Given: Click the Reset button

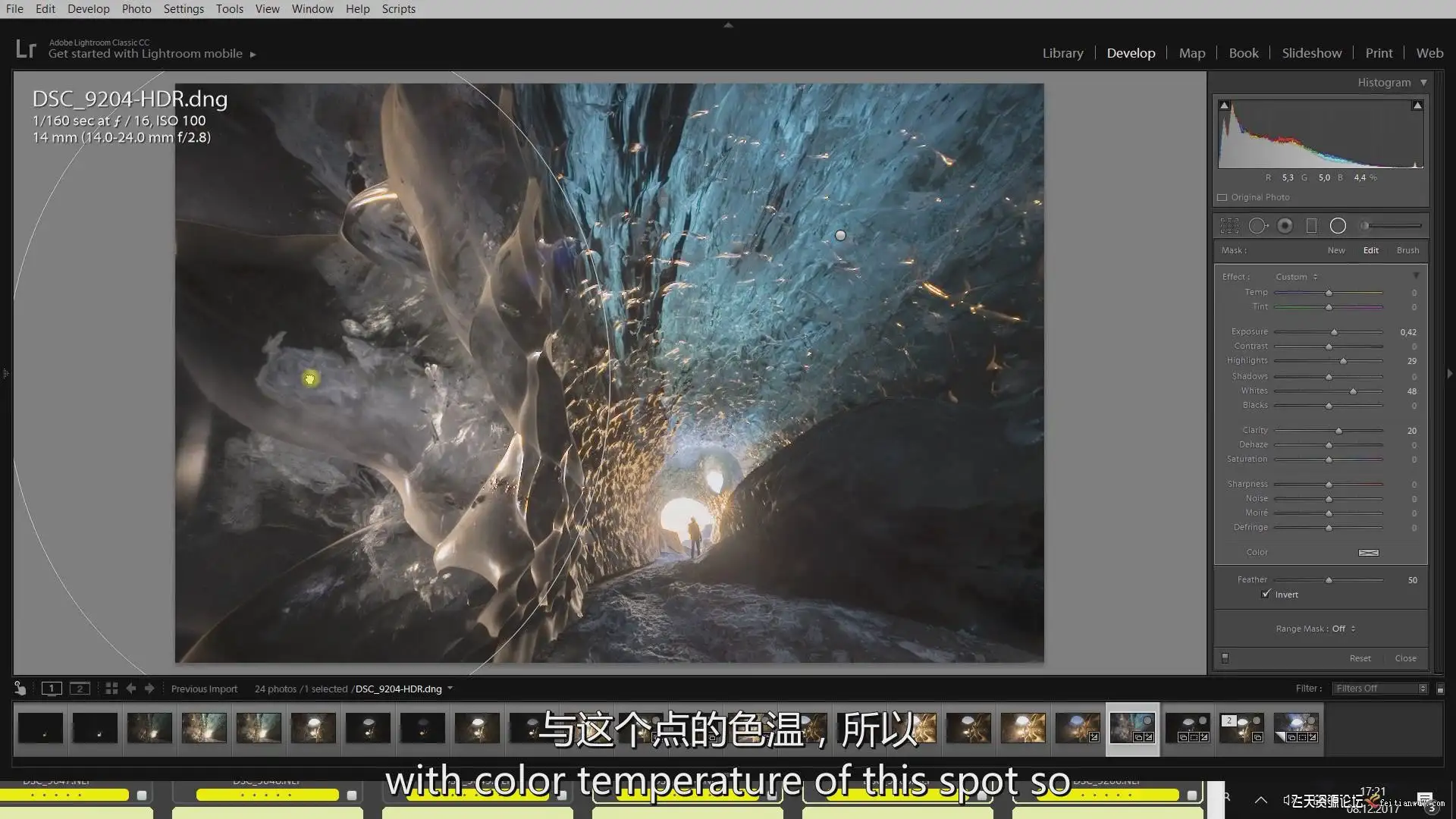Looking at the screenshot, I should pos(1360,658).
